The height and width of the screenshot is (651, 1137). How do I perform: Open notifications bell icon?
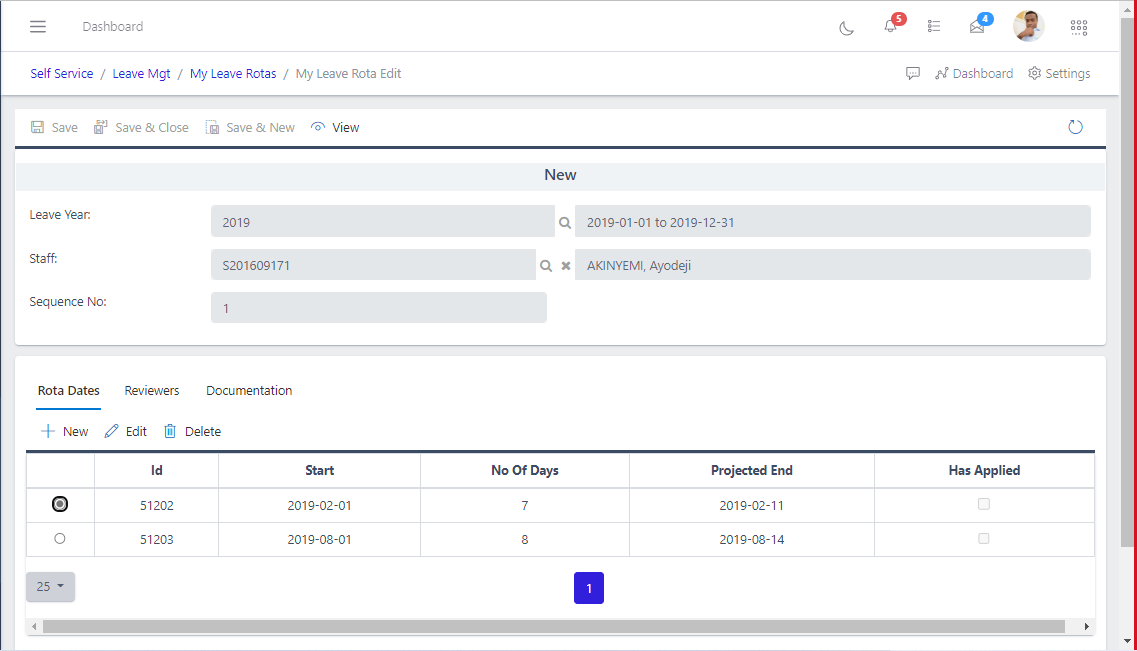pos(890,27)
